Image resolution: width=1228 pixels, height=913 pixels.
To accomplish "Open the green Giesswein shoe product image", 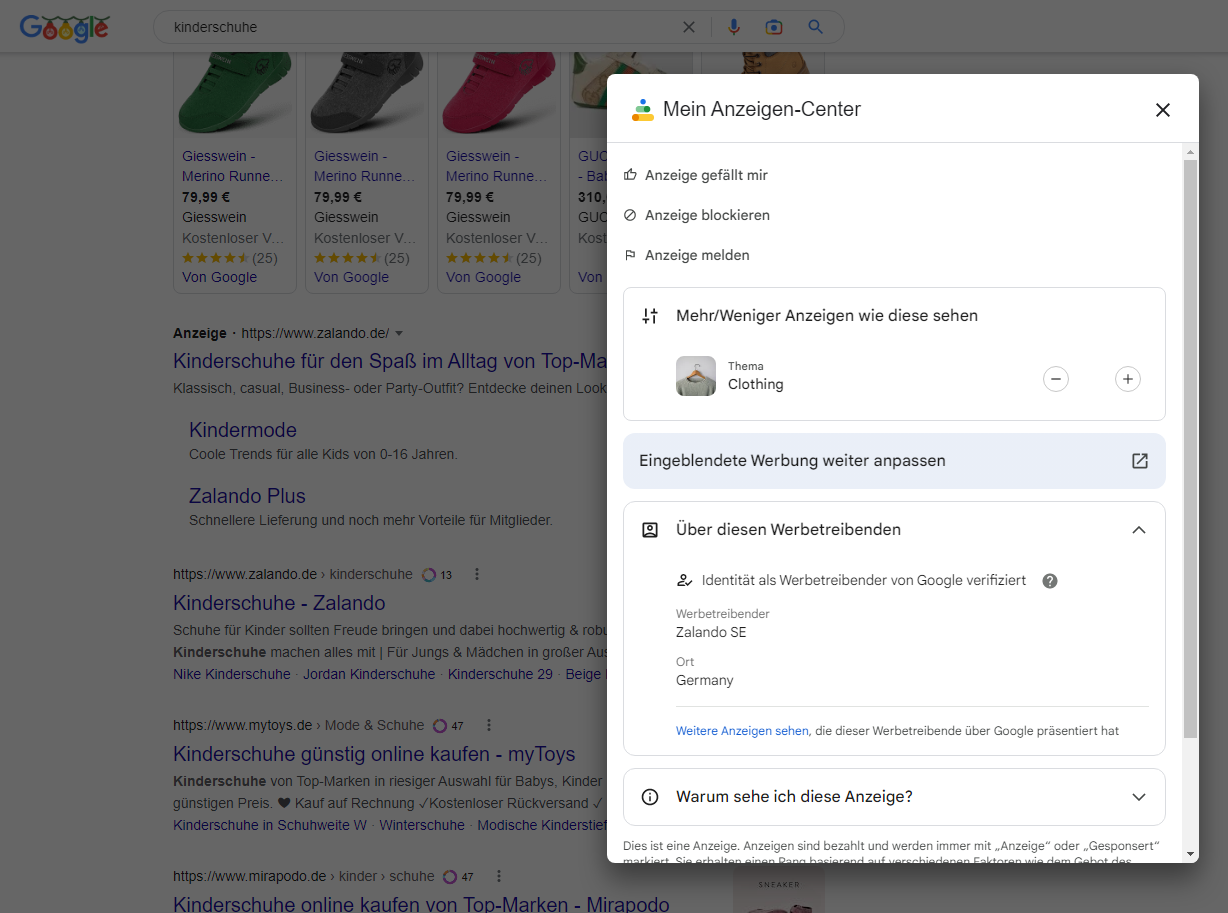I will point(235,92).
